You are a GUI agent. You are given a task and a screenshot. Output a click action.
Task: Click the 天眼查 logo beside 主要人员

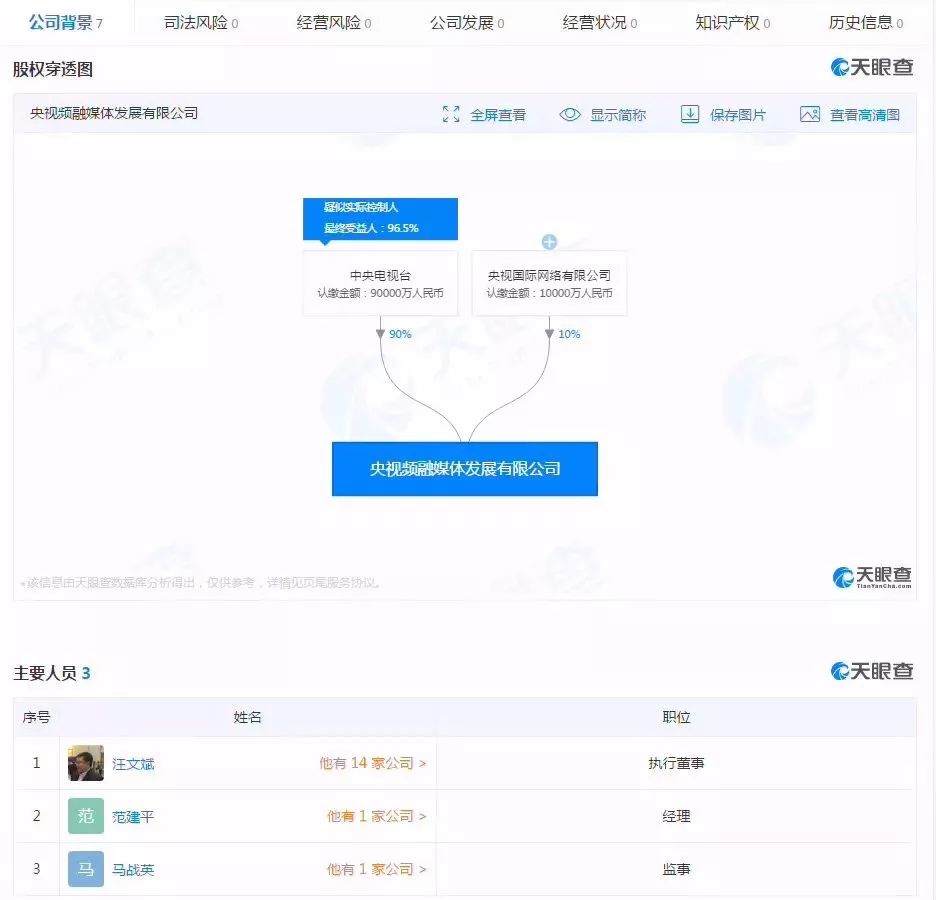pyautogui.click(x=871, y=671)
